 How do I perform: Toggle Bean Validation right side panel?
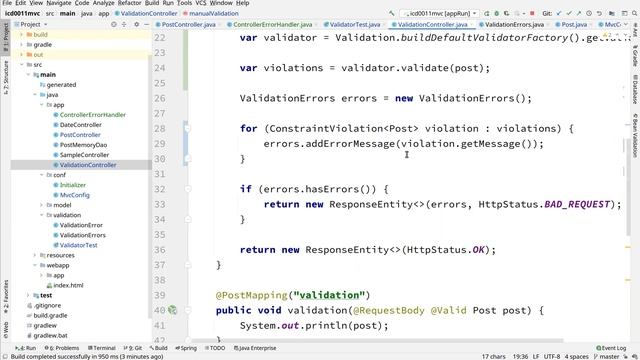coord(635,136)
